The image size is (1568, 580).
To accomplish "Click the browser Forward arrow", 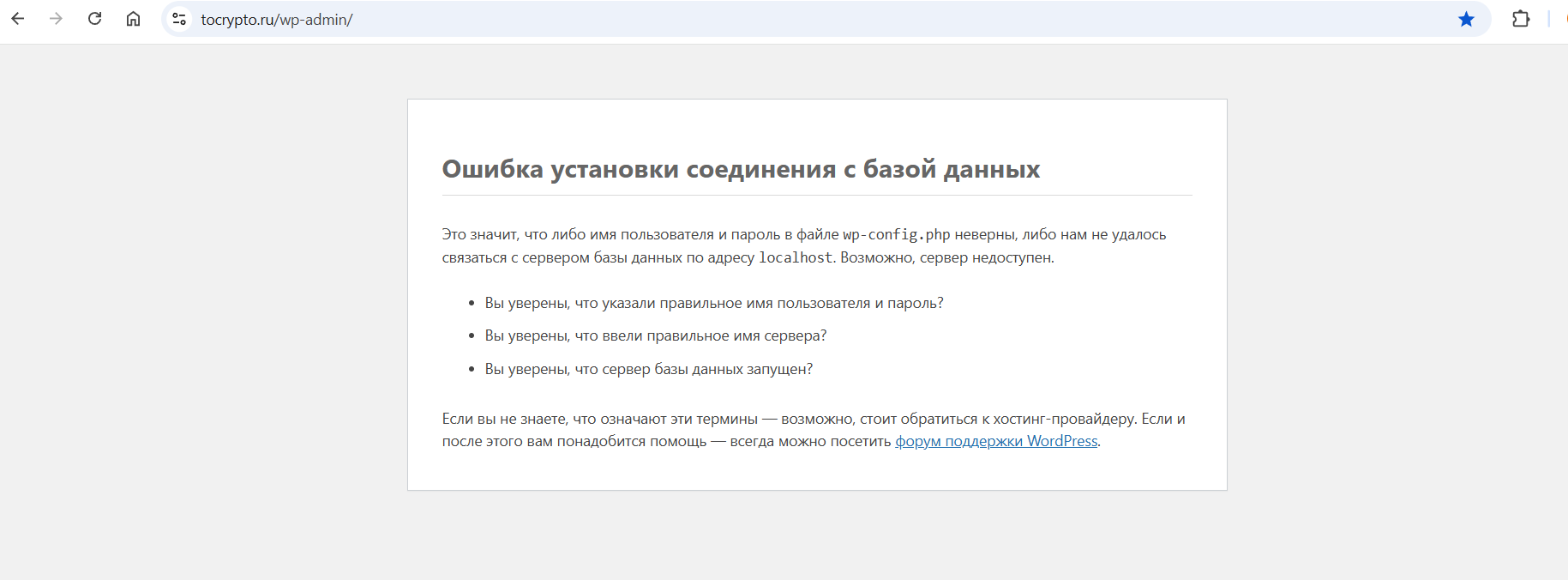I will coord(57,19).
